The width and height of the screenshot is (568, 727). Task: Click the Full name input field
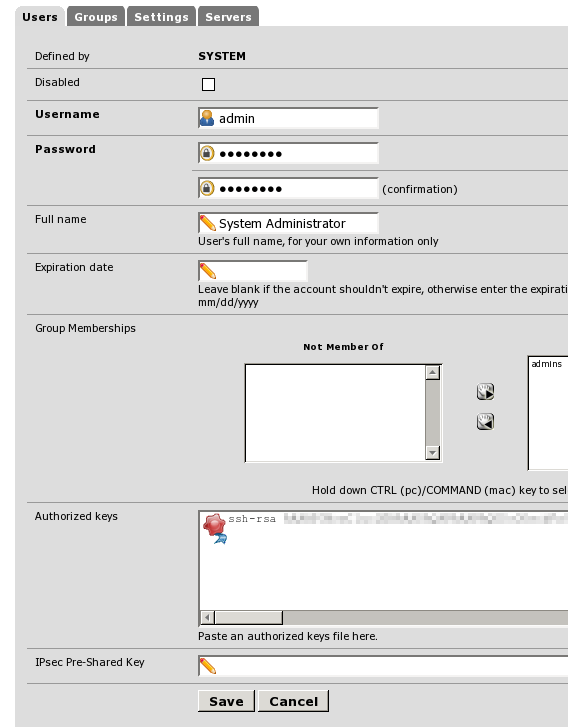click(288, 223)
